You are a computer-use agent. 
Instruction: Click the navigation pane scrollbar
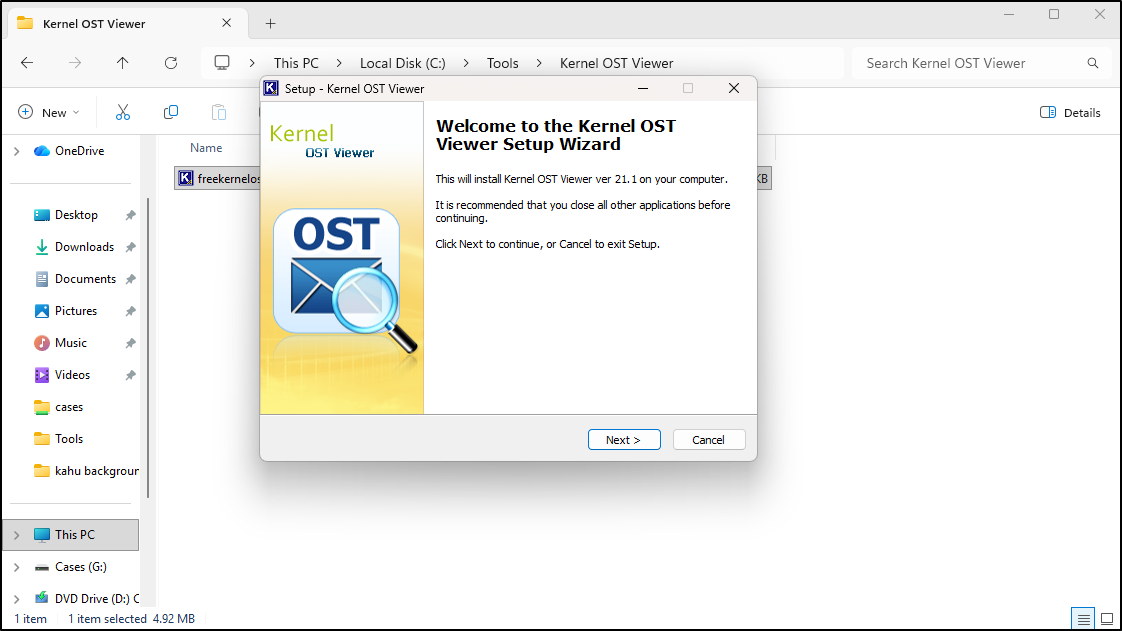pyautogui.click(x=148, y=347)
